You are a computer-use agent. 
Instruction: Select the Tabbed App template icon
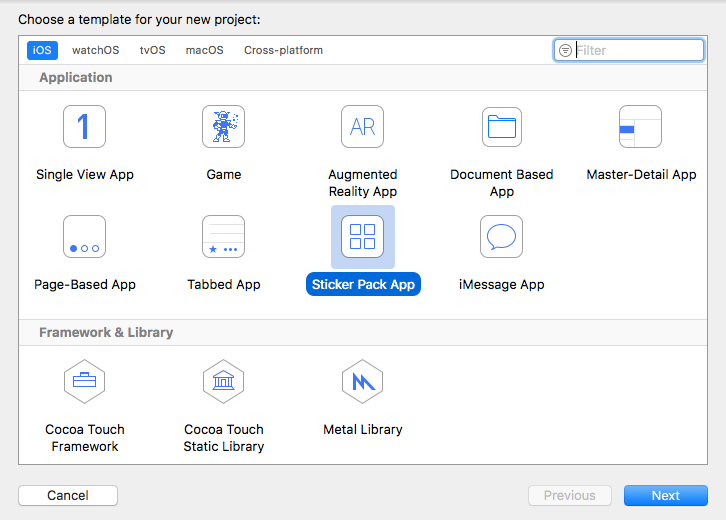point(224,237)
